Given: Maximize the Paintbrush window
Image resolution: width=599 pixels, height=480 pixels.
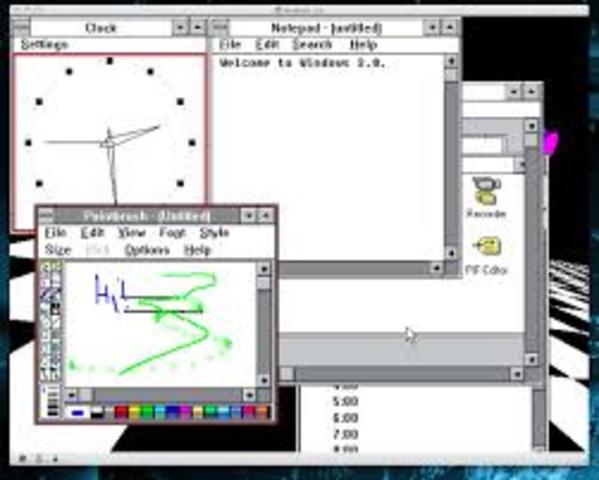Looking at the screenshot, I should pyautogui.click(x=265, y=216).
